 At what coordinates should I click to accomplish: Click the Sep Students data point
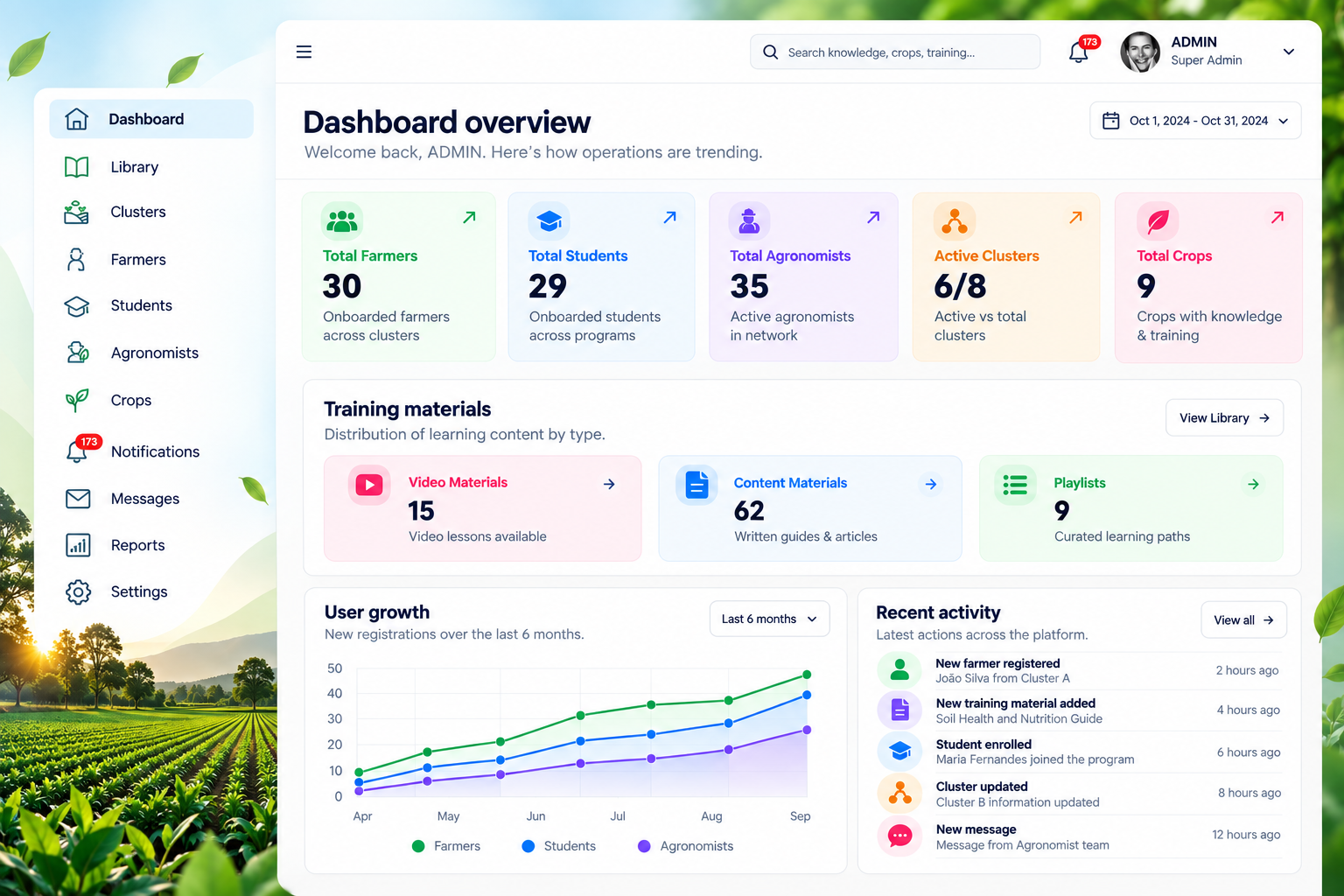click(x=807, y=695)
